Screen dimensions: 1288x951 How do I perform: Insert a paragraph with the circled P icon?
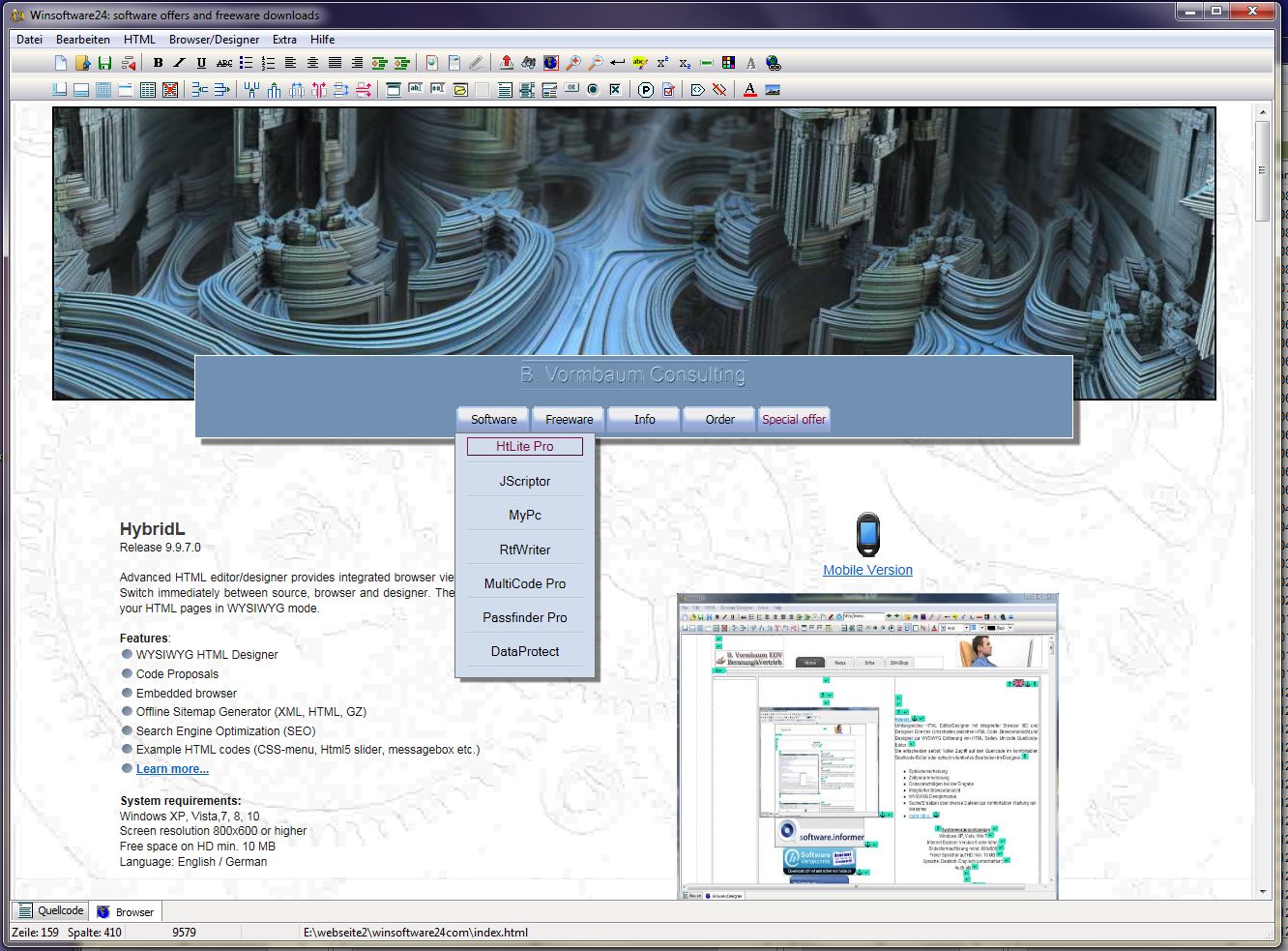click(646, 90)
